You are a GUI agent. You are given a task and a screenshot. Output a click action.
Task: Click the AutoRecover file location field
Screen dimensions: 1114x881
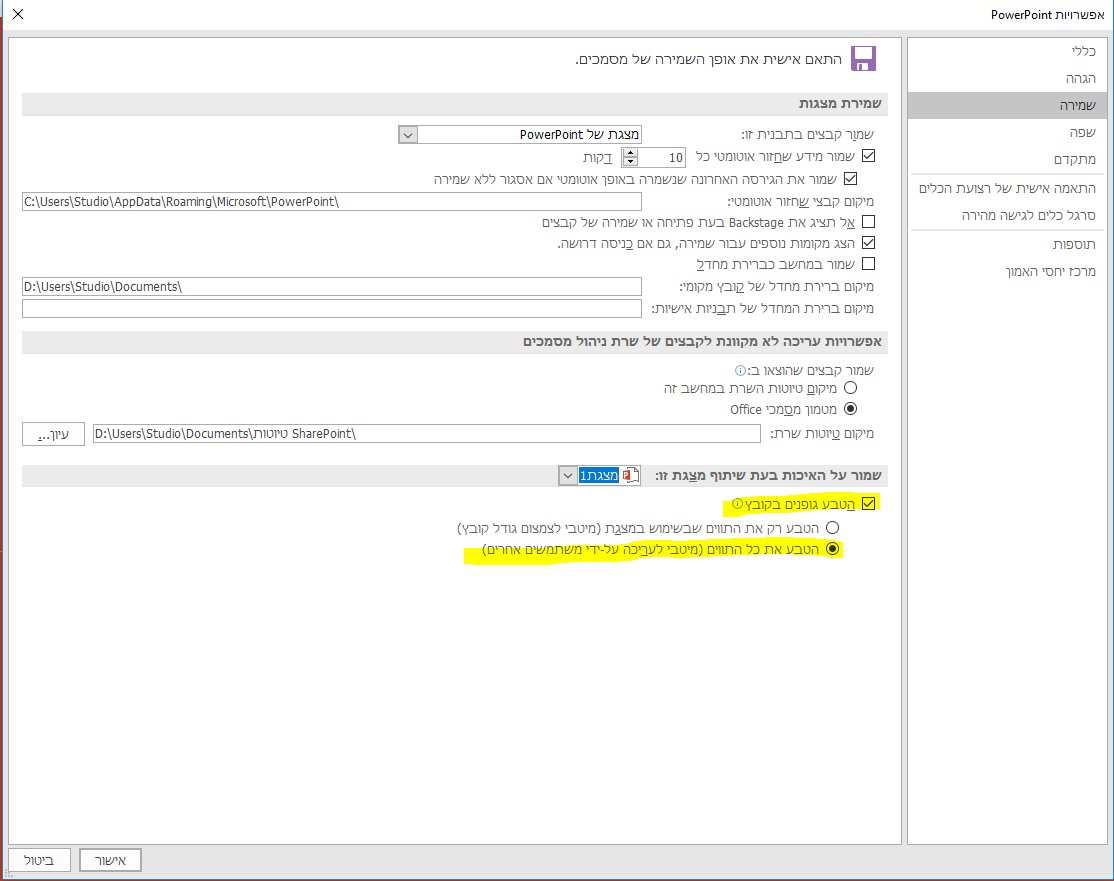click(332, 202)
